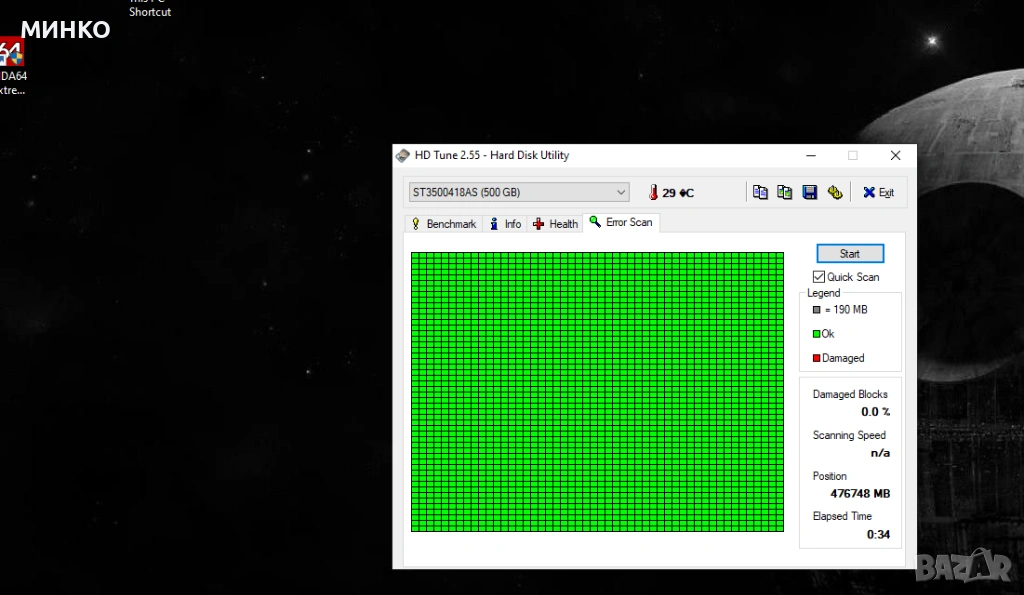Minimize the HD Tune window

[811, 155]
